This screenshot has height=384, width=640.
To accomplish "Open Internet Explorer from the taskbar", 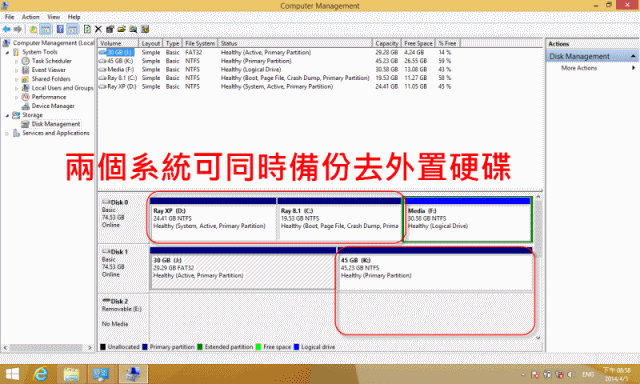I will click(x=41, y=374).
